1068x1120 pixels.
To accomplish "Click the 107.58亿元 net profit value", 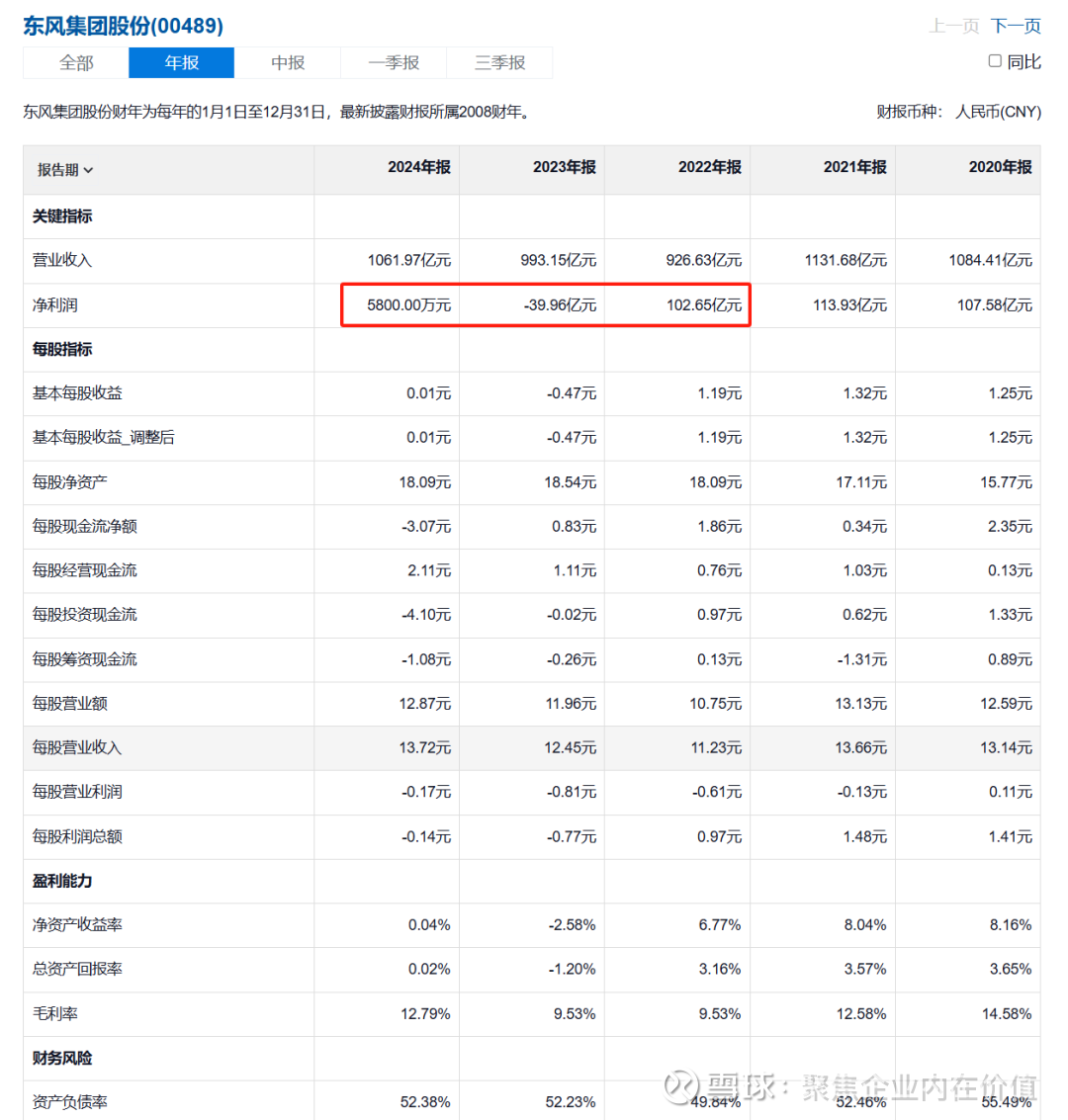I will tap(995, 305).
